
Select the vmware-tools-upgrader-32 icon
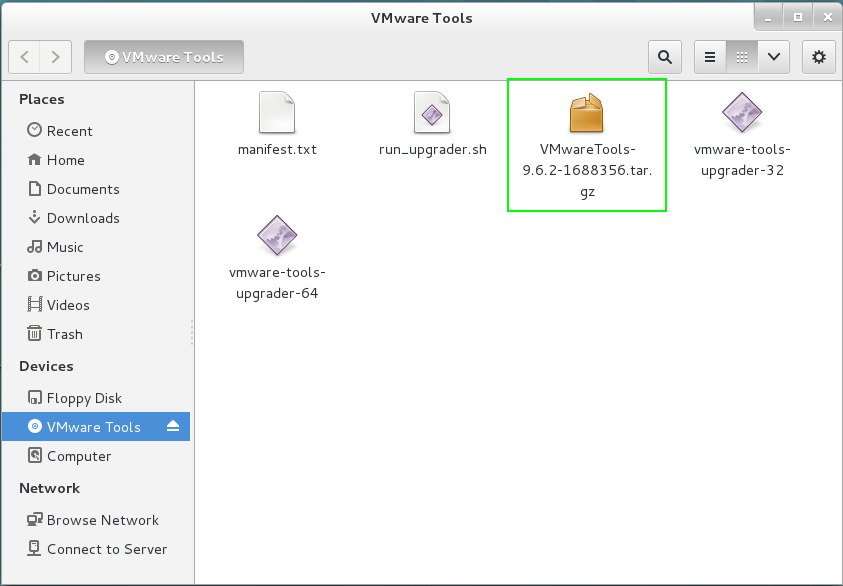(x=742, y=112)
